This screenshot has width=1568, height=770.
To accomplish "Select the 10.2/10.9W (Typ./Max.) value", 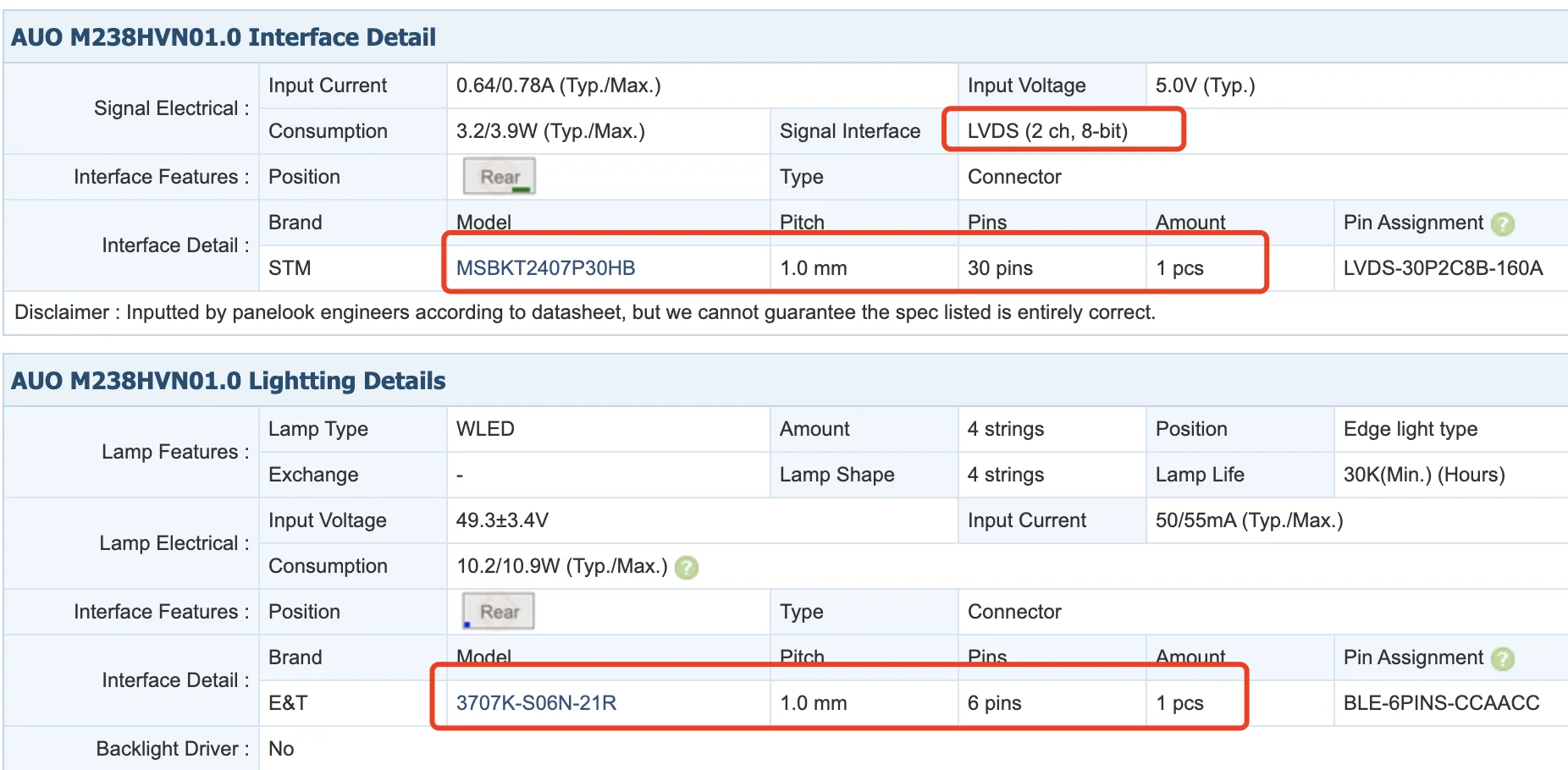I will coord(562,566).
